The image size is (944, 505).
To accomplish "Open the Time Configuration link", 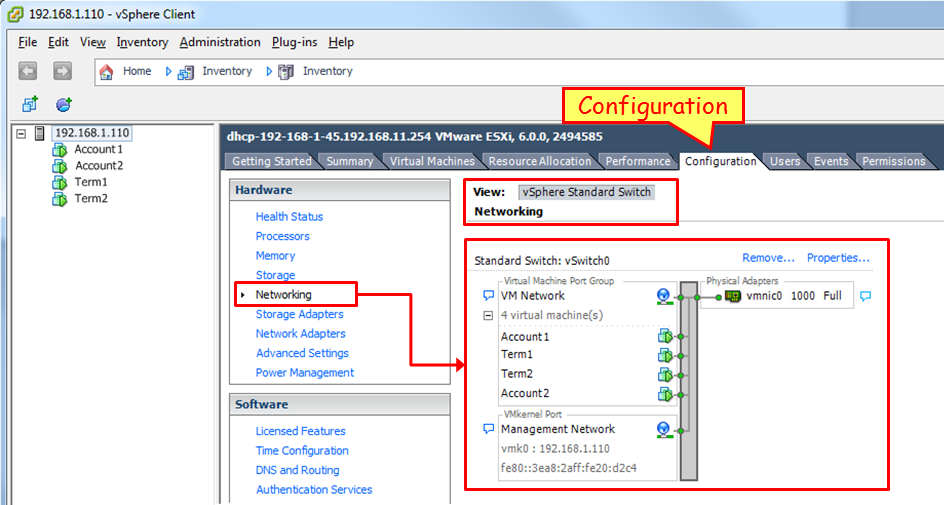I will click(302, 450).
